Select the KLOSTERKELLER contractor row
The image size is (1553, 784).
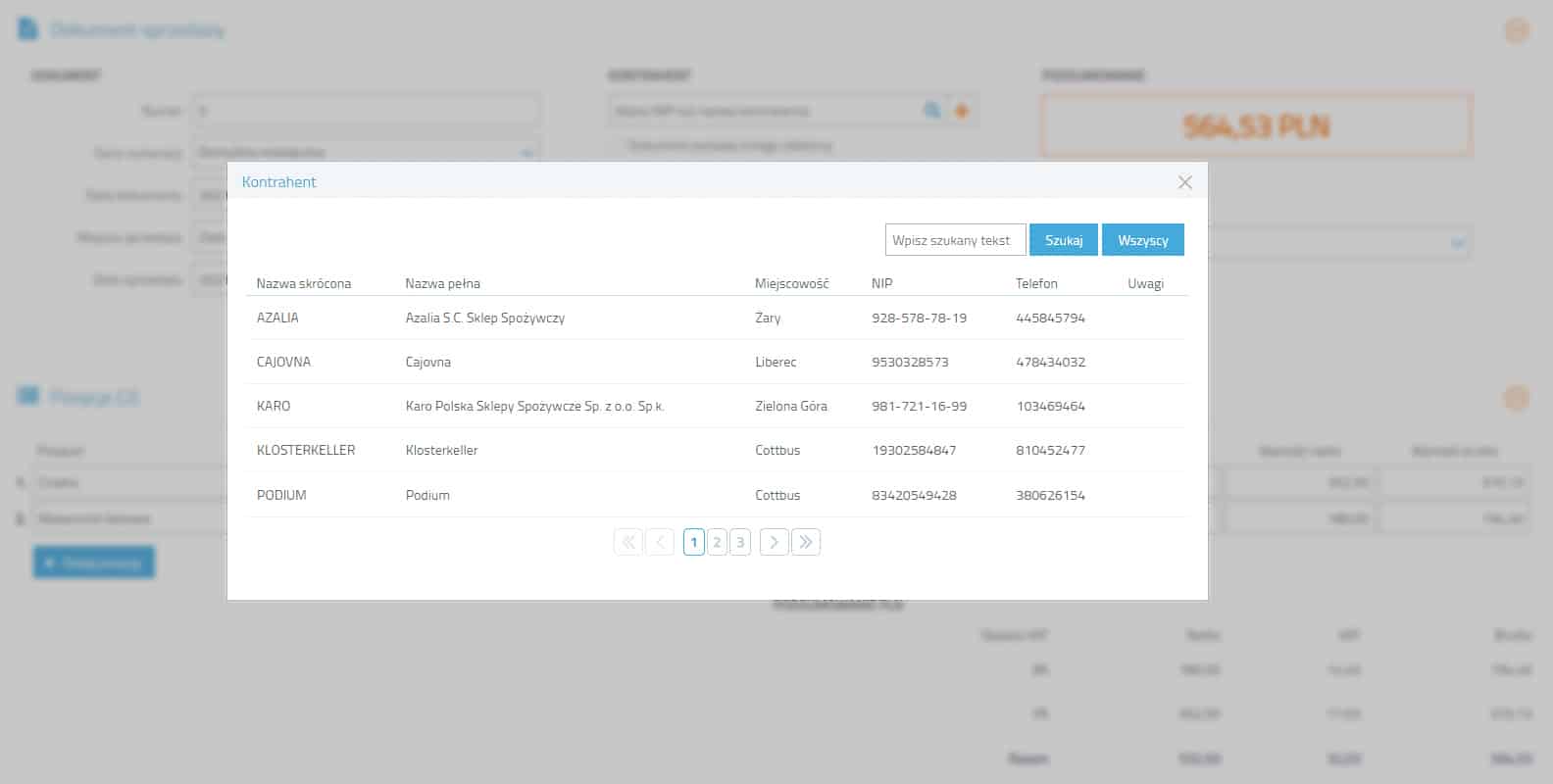717,450
